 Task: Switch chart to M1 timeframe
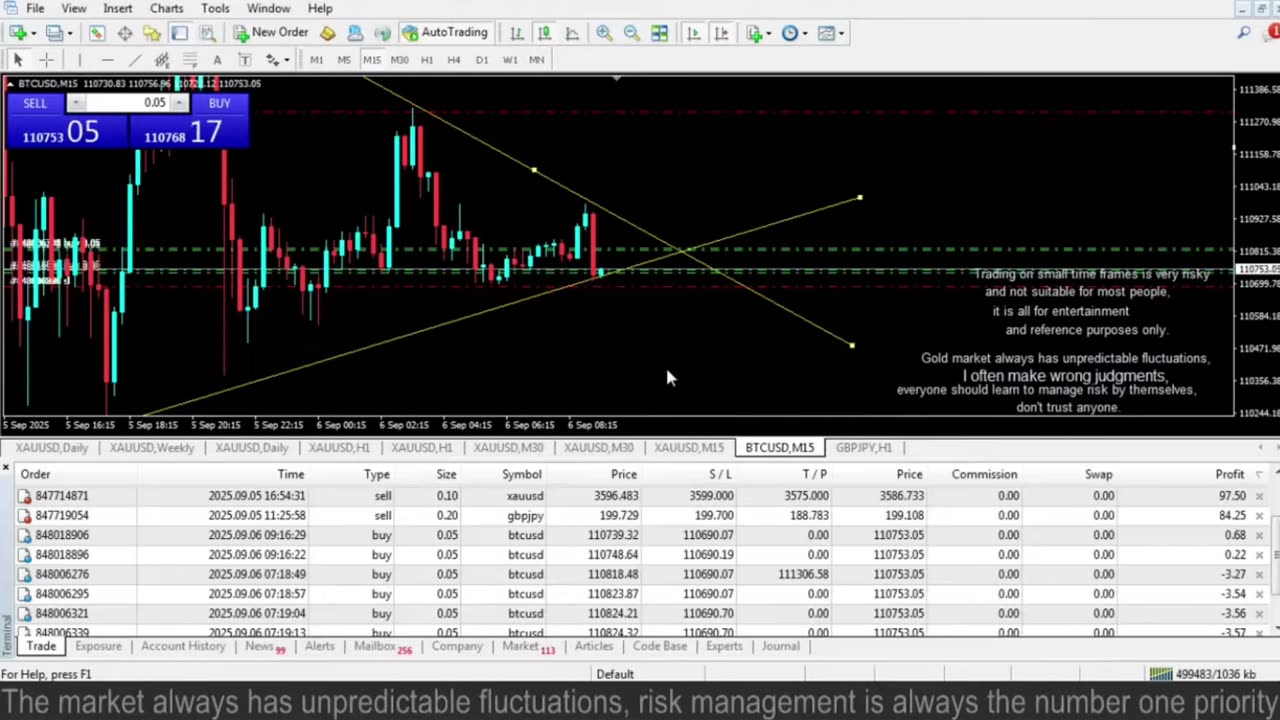316,60
